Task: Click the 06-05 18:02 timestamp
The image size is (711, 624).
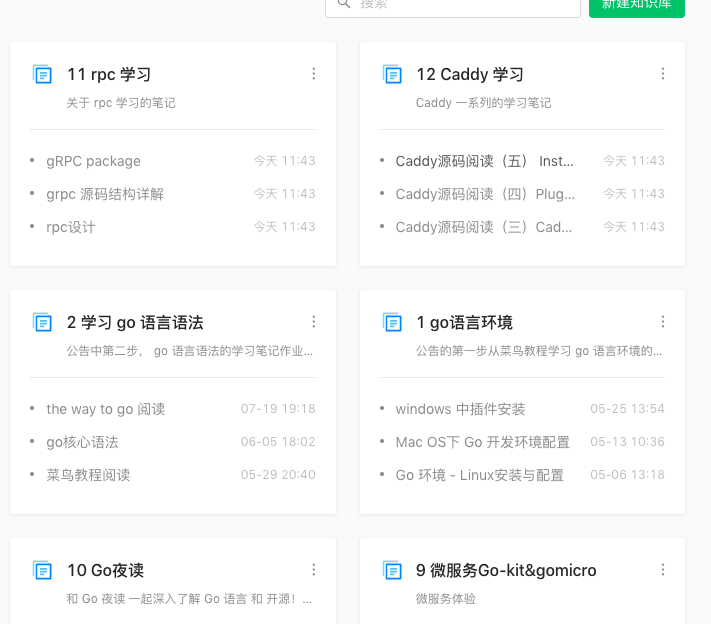Action: [x=278, y=442]
